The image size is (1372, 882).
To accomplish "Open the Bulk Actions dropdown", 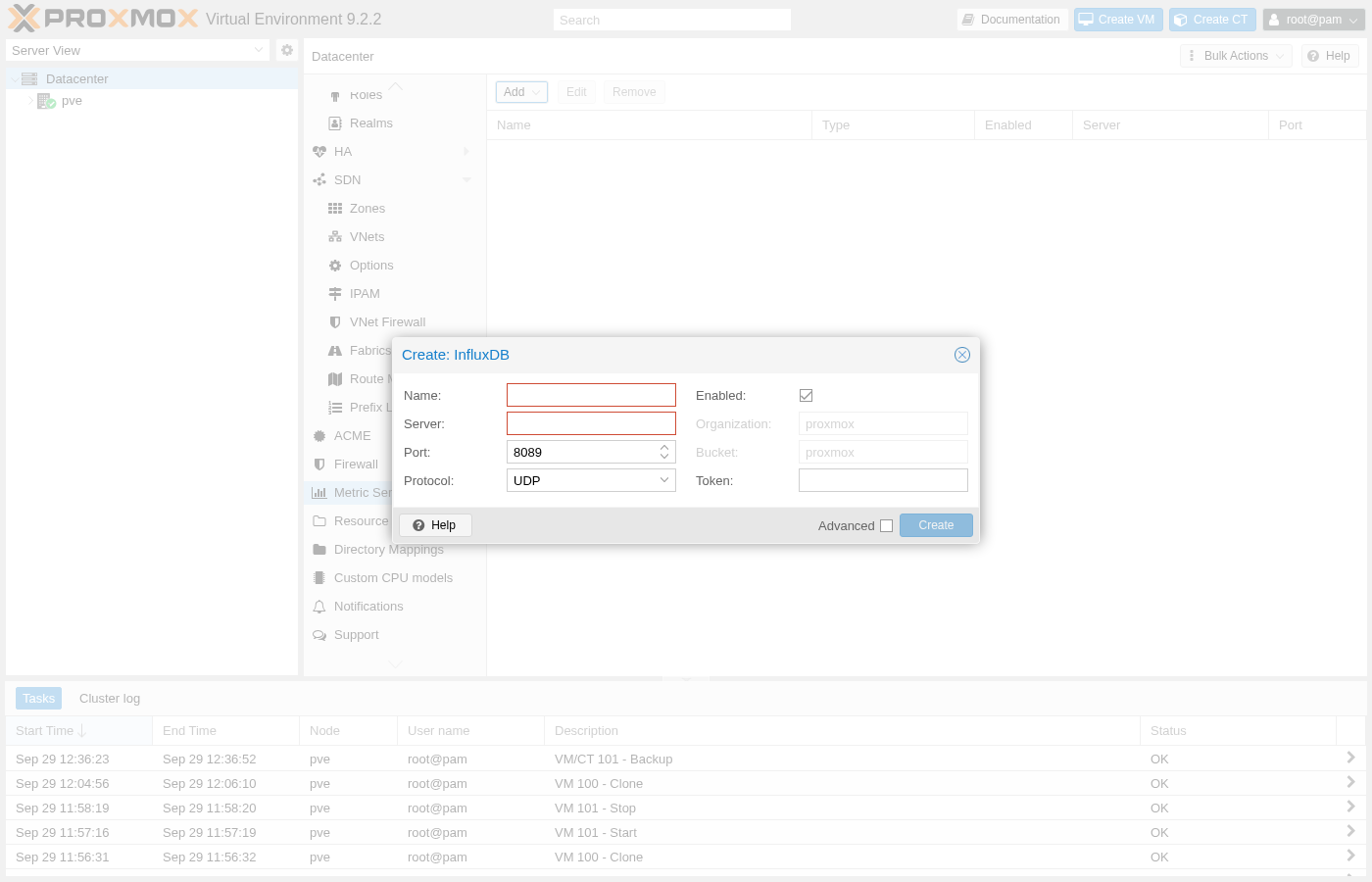I will point(1236,56).
